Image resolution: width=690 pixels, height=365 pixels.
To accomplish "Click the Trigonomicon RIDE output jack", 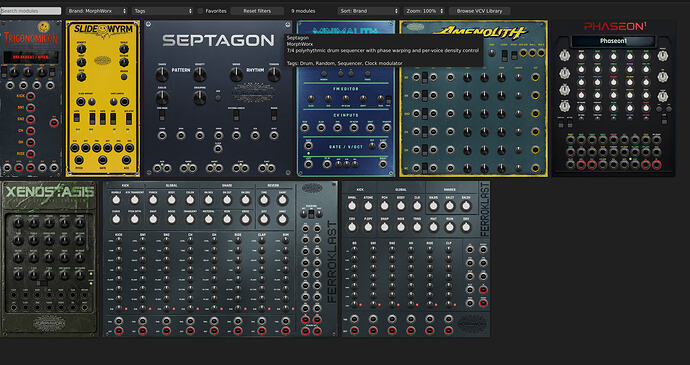I will pos(31,154).
